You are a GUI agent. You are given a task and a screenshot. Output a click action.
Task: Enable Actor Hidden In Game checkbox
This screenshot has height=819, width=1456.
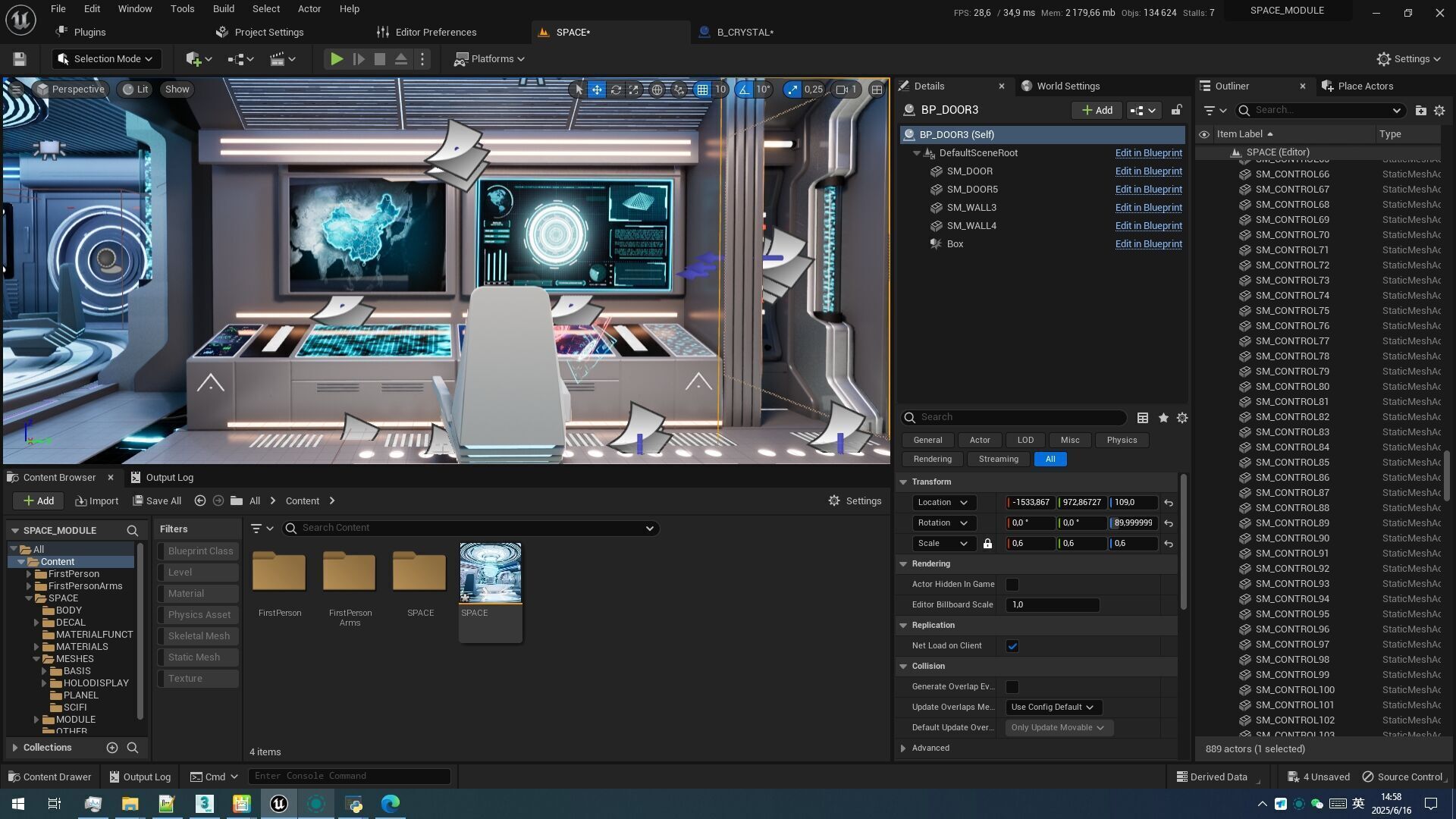pyautogui.click(x=1012, y=585)
